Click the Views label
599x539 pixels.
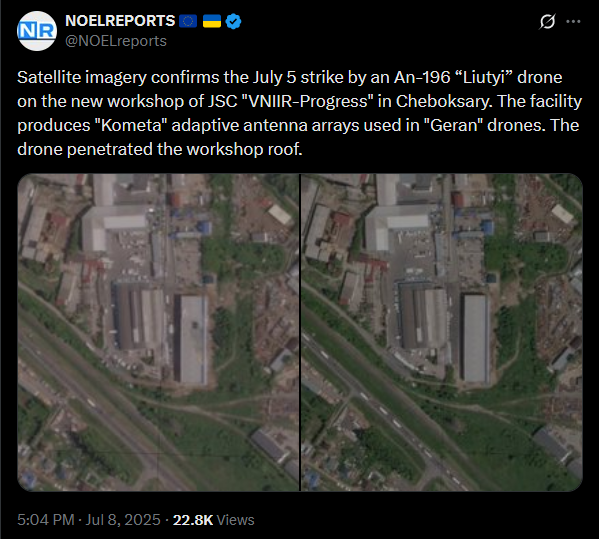tap(235, 520)
